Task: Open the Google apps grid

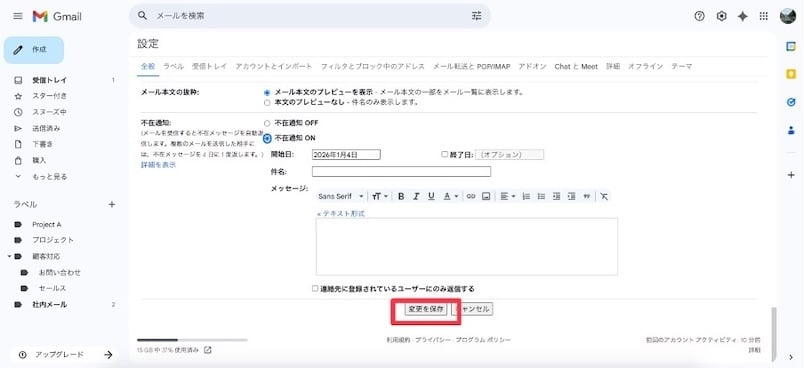Action: pos(764,16)
